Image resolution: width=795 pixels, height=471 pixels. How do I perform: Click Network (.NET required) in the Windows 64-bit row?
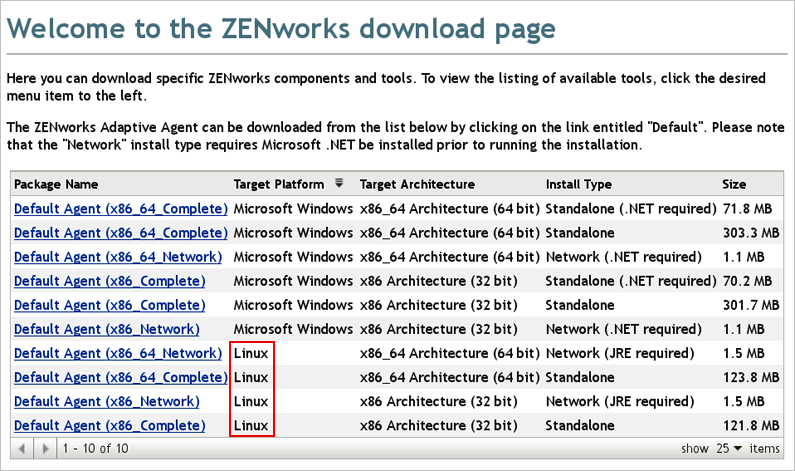click(x=624, y=257)
